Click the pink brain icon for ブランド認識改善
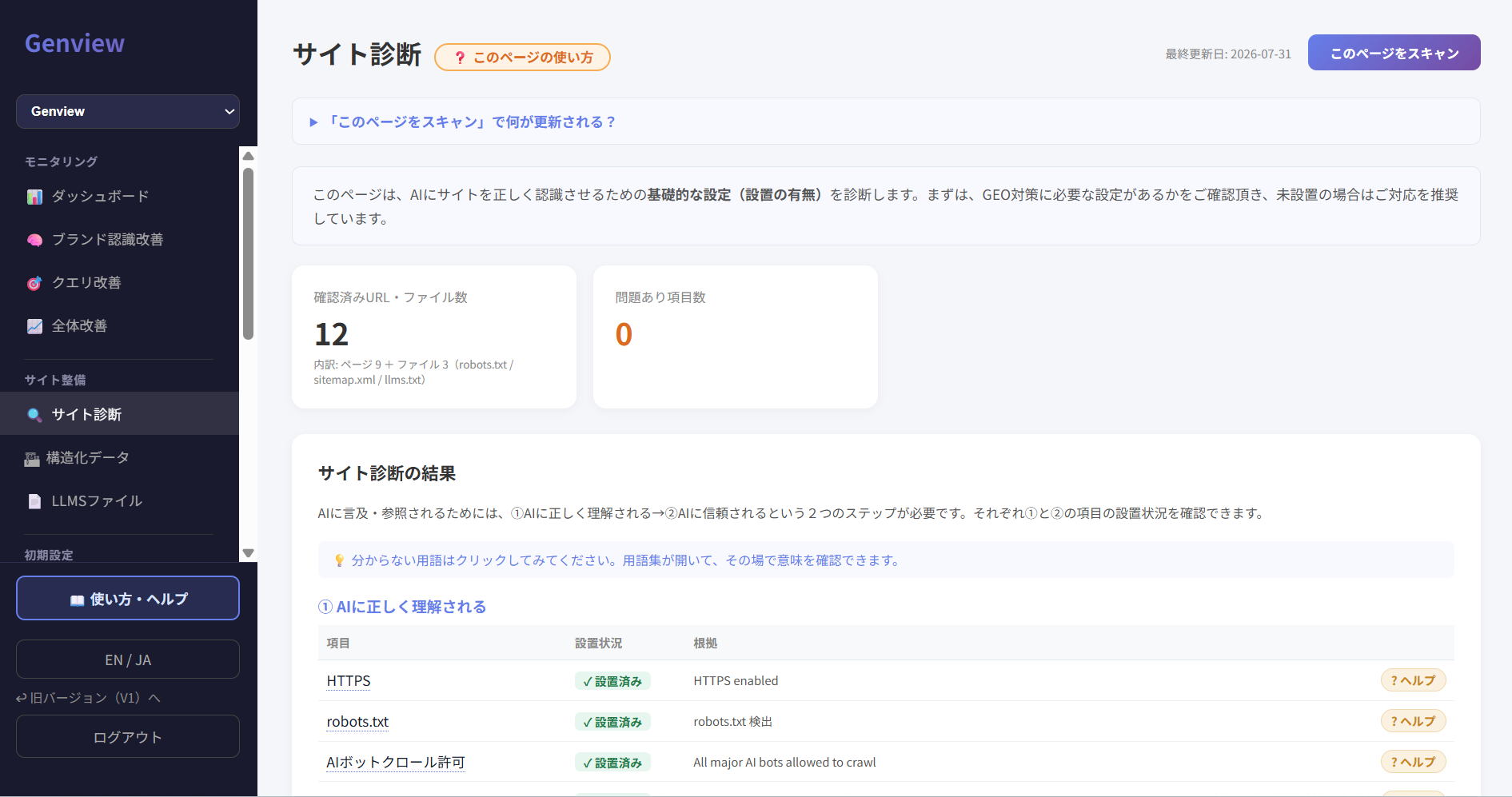This screenshot has width=1512, height=797. (34, 240)
